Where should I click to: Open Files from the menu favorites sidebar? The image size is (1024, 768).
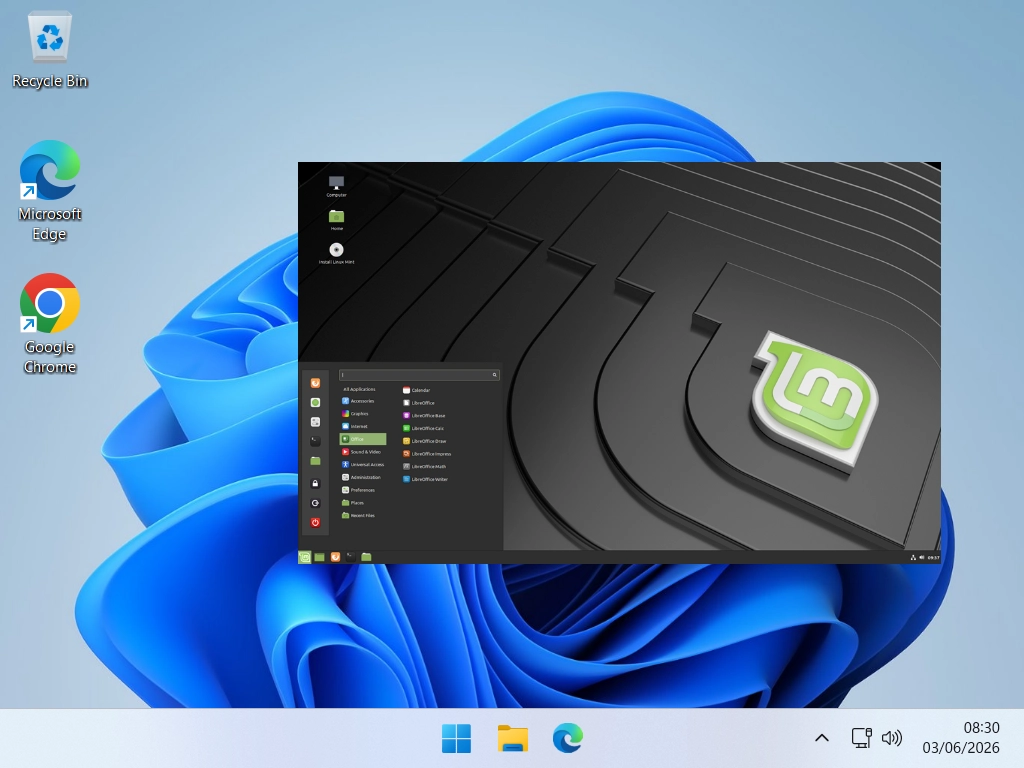[315, 460]
